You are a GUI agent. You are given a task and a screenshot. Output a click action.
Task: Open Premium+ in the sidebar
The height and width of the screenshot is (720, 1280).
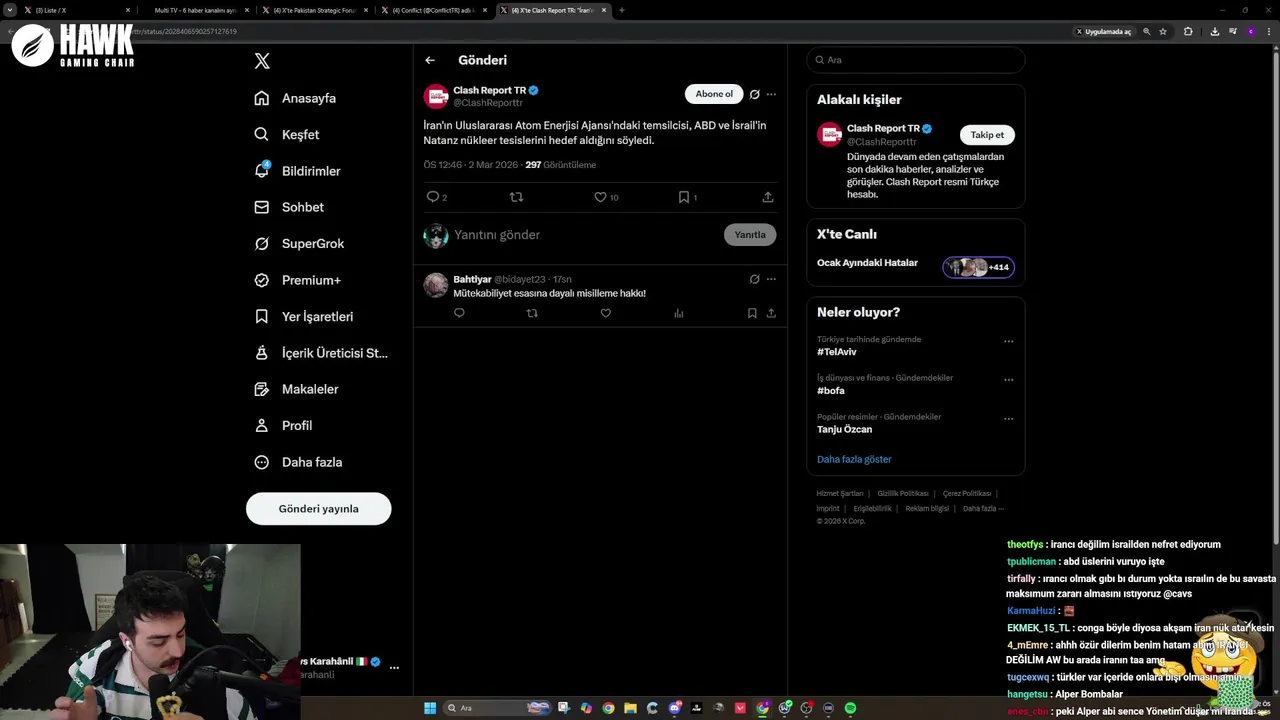pyautogui.click(x=297, y=280)
